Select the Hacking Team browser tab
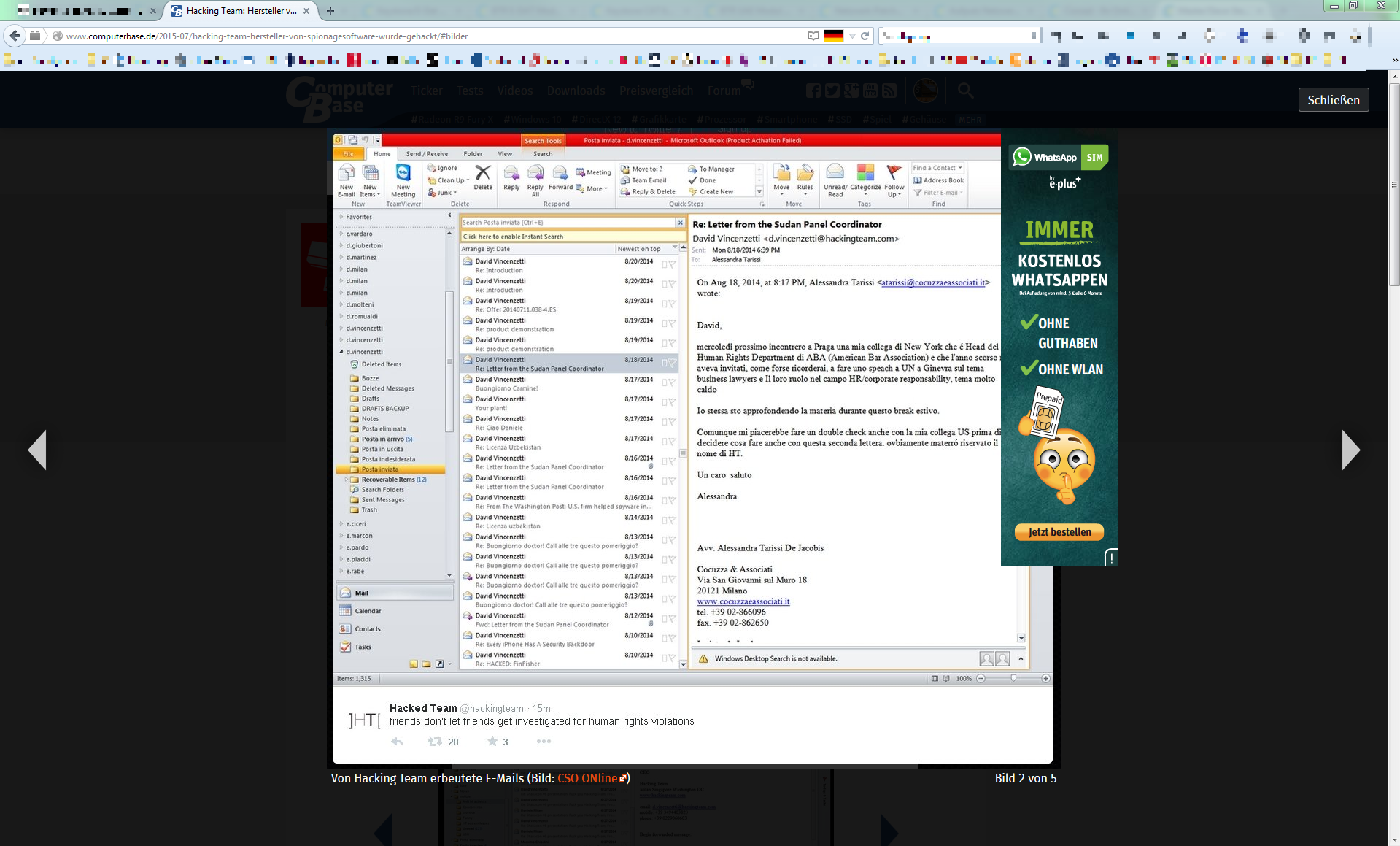The image size is (1400, 846). pos(241,11)
